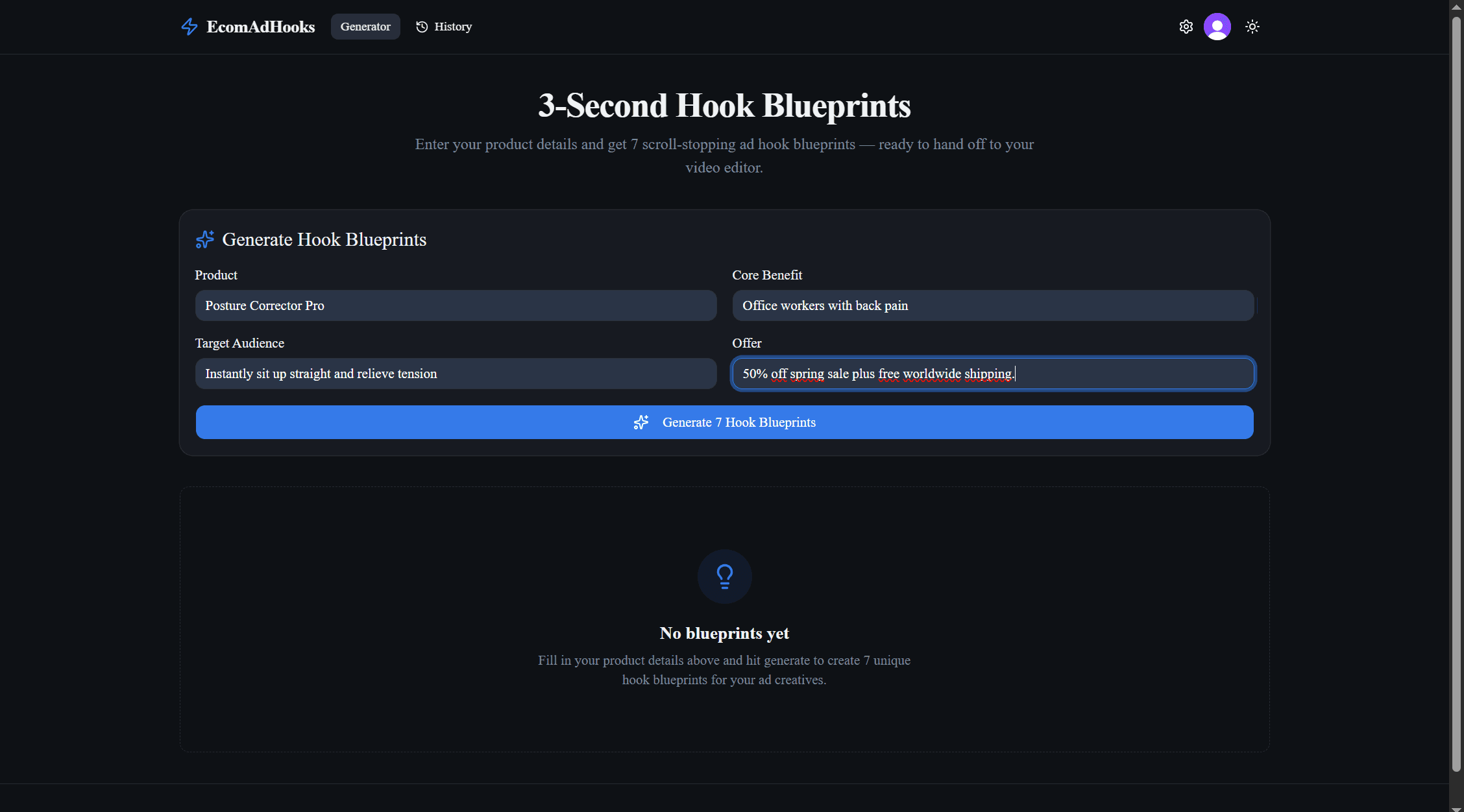Click the Target Audience input field

tap(456, 374)
